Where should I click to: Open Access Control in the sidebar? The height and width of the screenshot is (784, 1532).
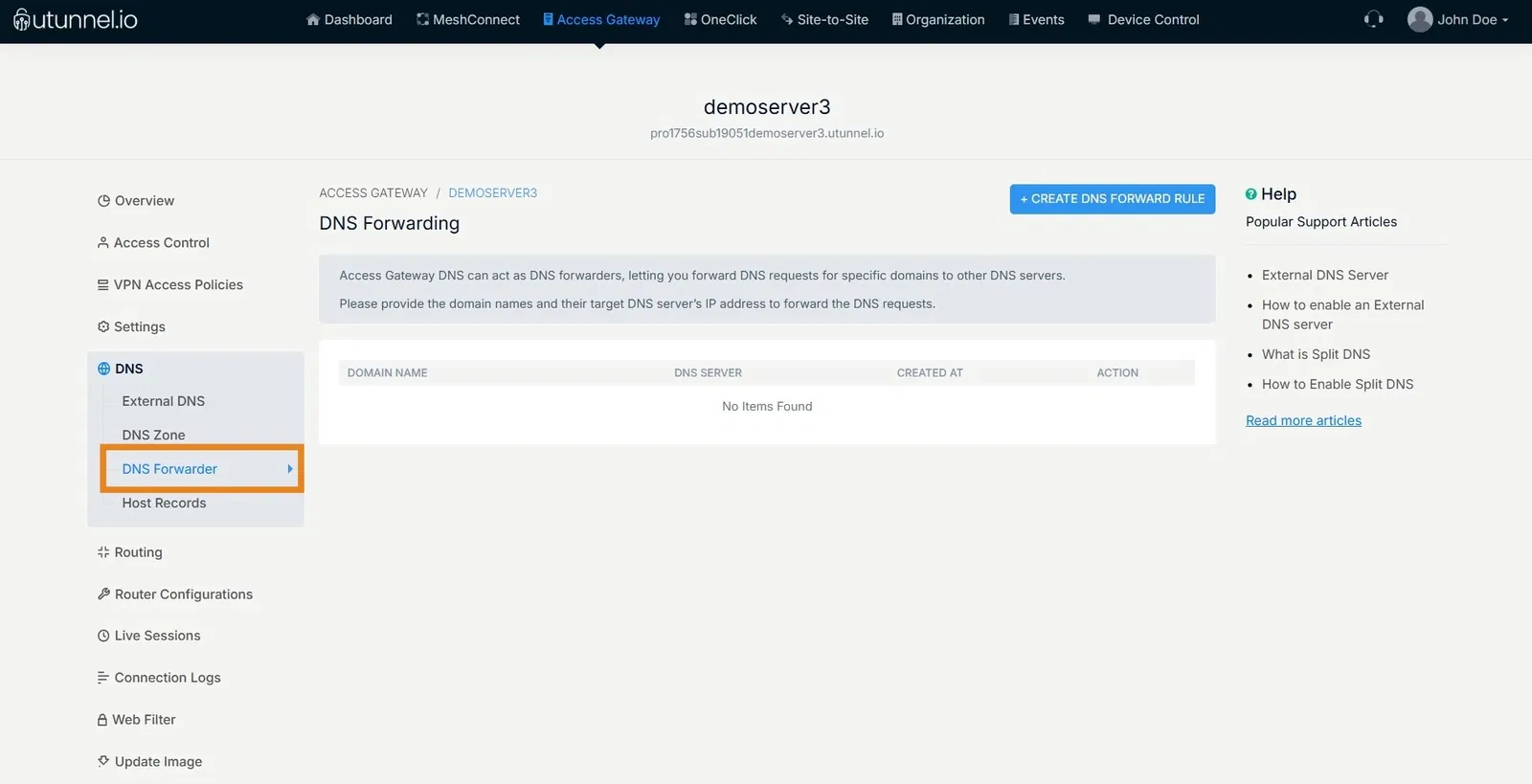(x=153, y=242)
